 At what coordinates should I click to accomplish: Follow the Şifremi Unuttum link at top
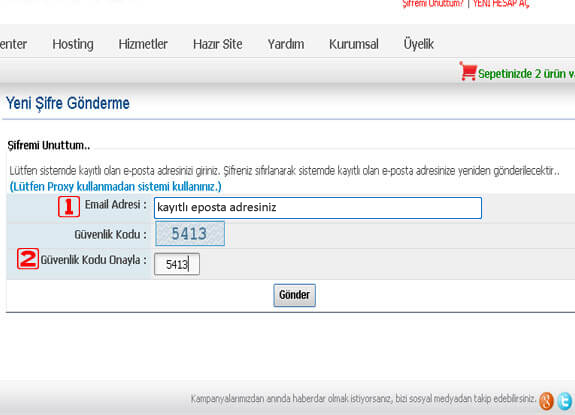[433, 4]
